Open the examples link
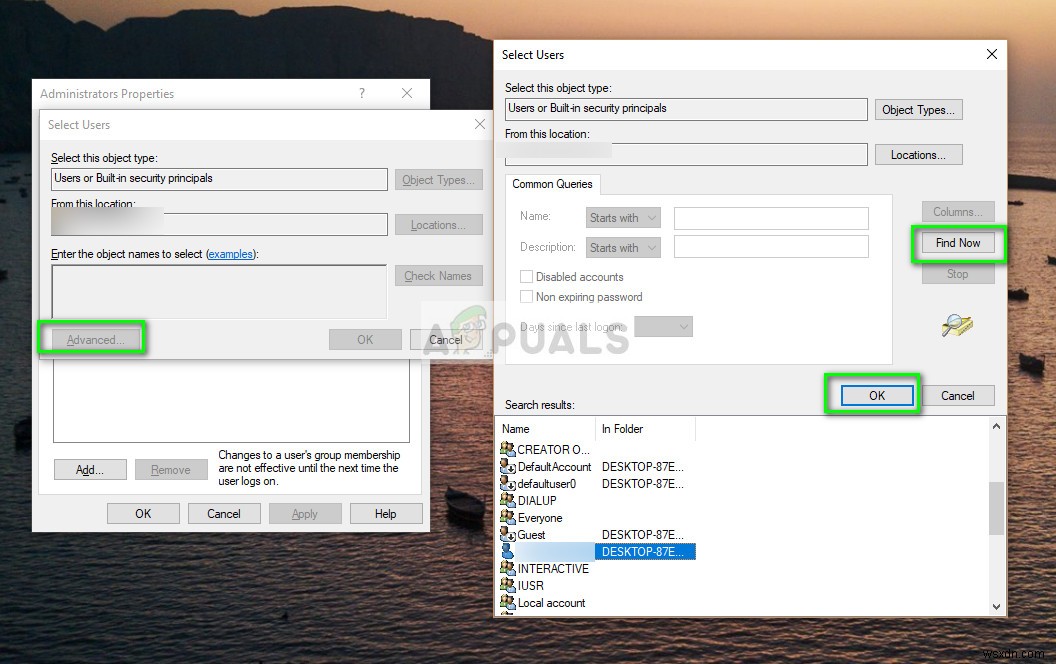This screenshot has height=664, width=1056. coord(231,254)
